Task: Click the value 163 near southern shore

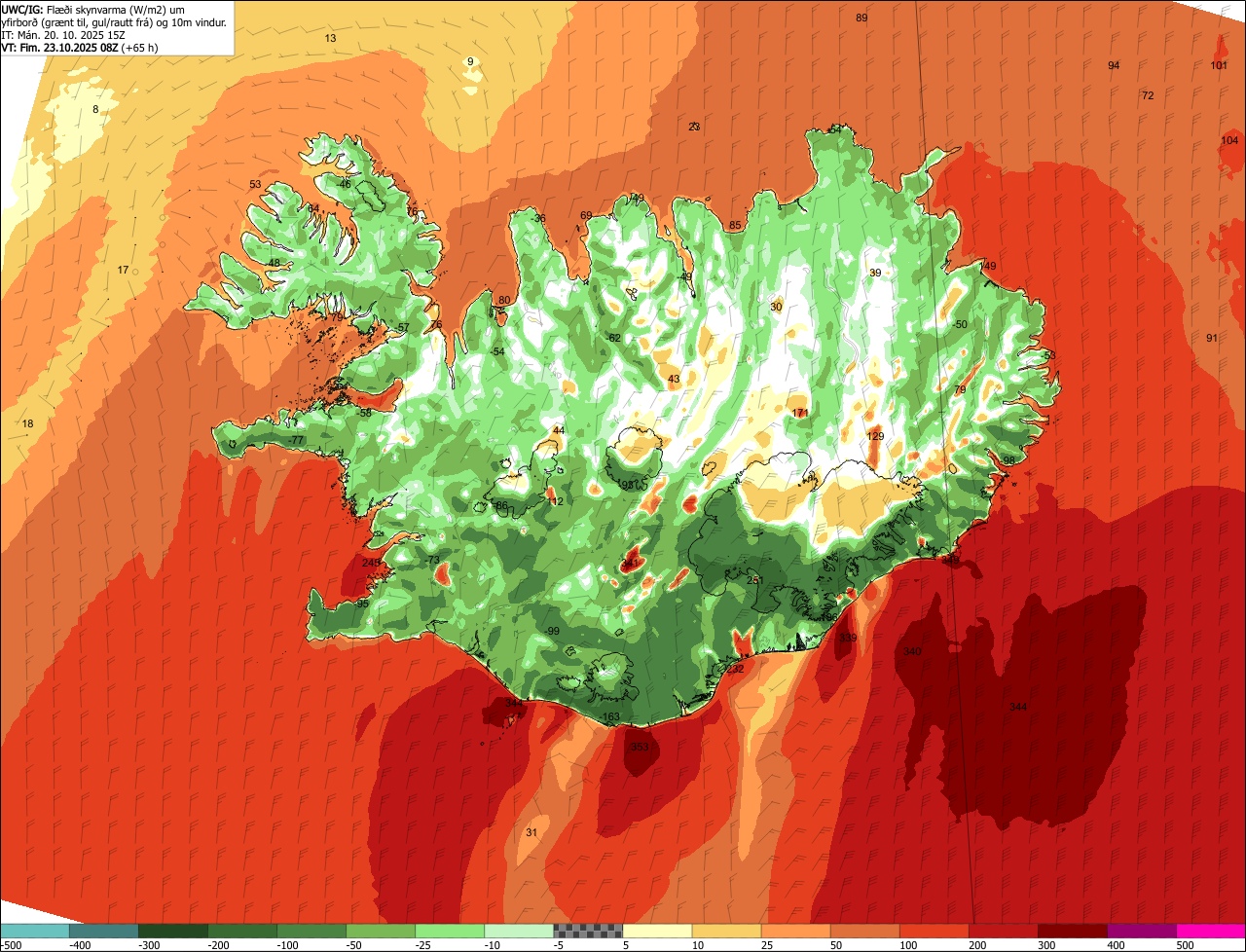Action: pyautogui.click(x=610, y=717)
